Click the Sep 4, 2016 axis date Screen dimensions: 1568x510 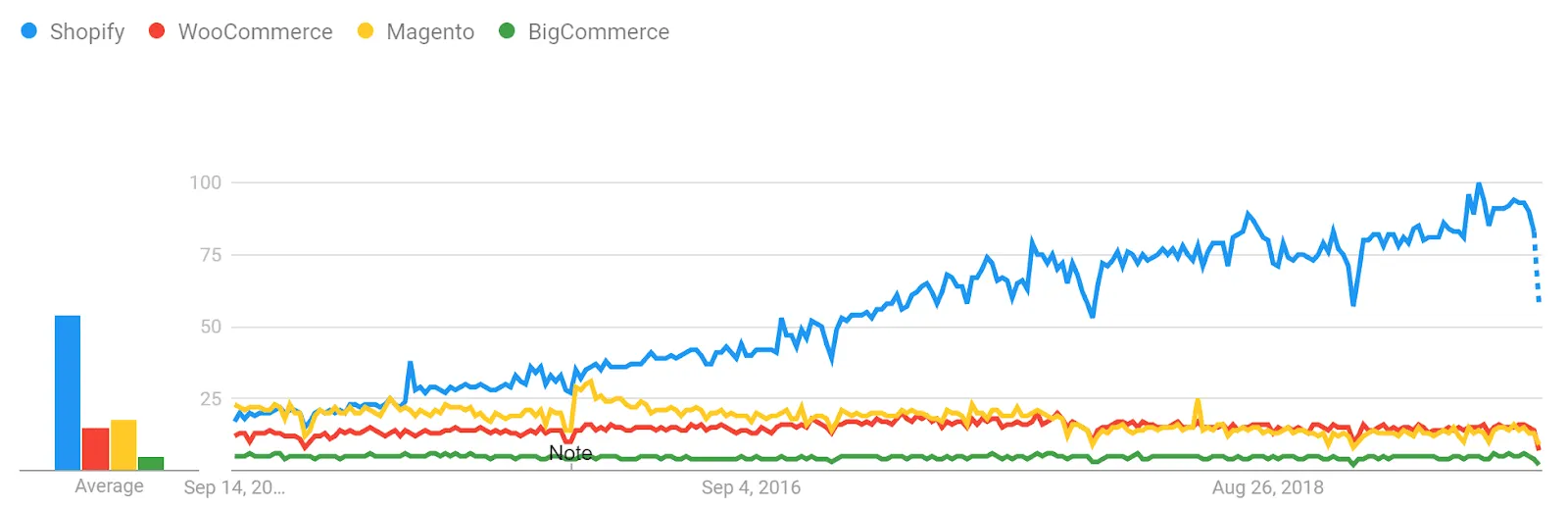pyautogui.click(x=751, y=487)
